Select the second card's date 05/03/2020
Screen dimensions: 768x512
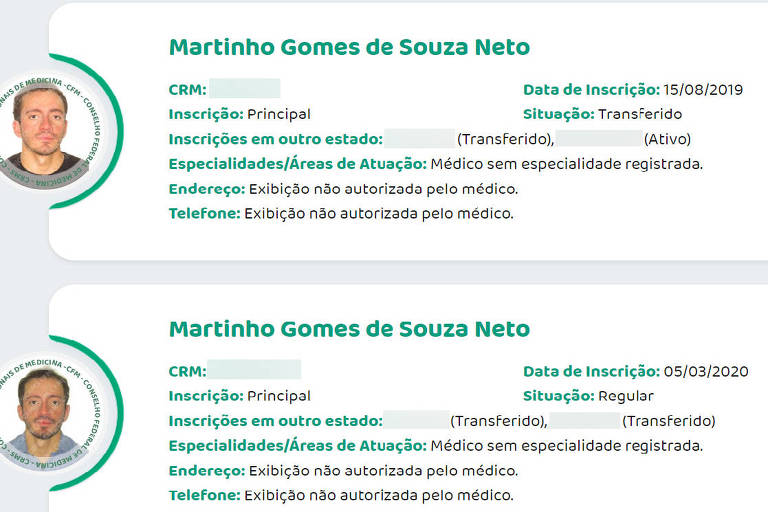tap(706, 371)
